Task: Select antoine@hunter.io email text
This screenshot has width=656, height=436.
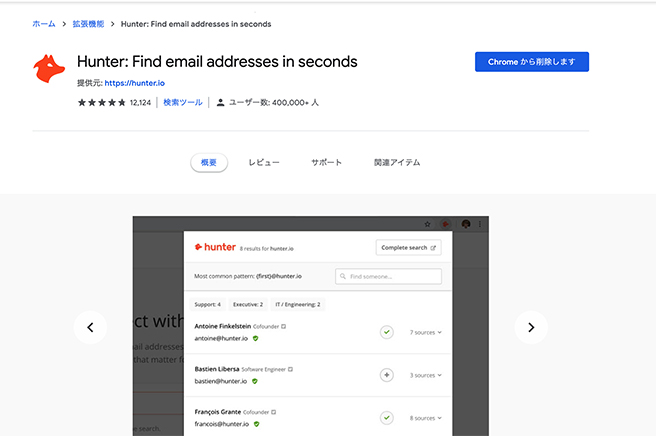Action: (221, 339)
